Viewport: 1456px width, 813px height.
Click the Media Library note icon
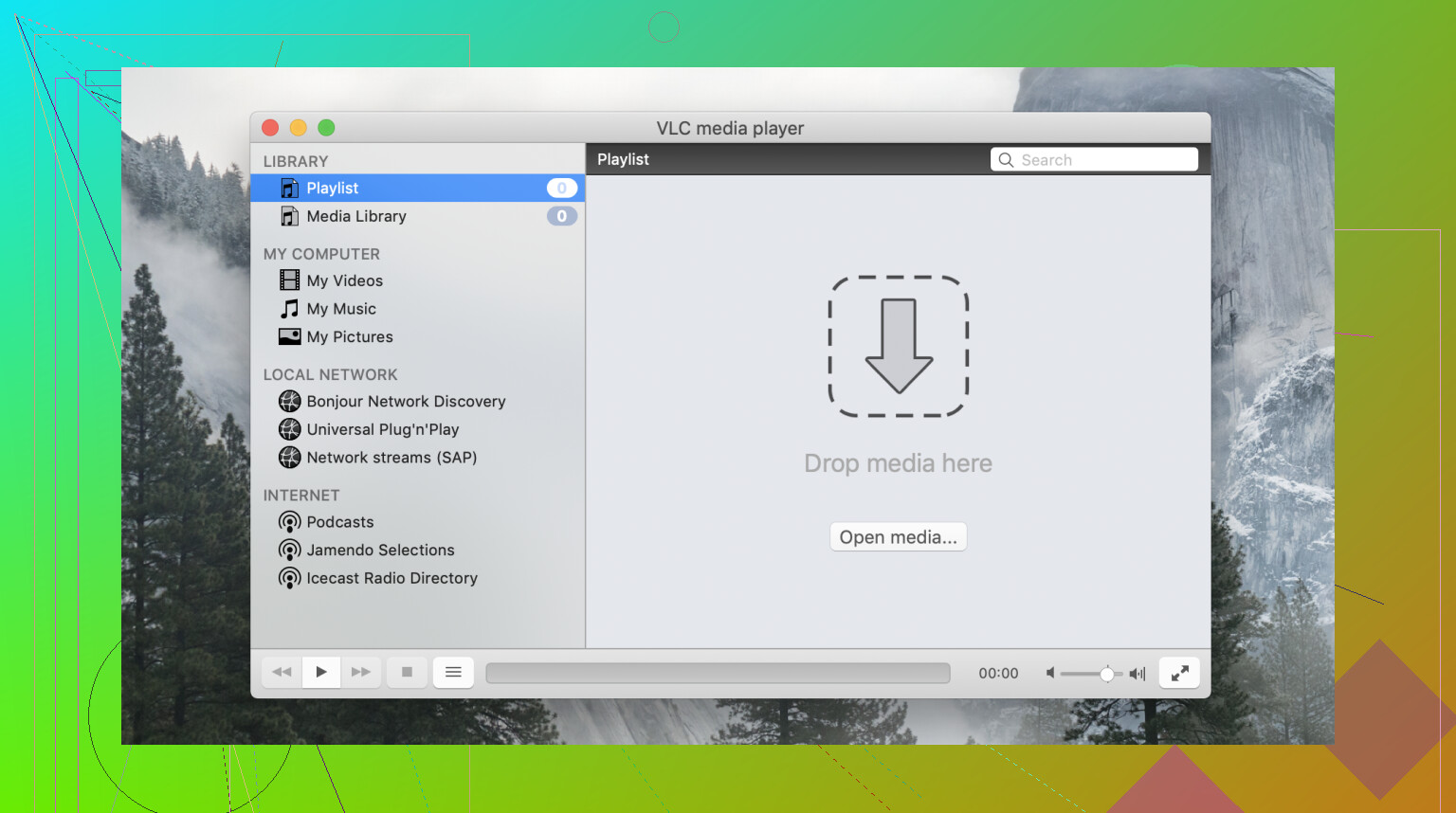[x=290, y=217]
